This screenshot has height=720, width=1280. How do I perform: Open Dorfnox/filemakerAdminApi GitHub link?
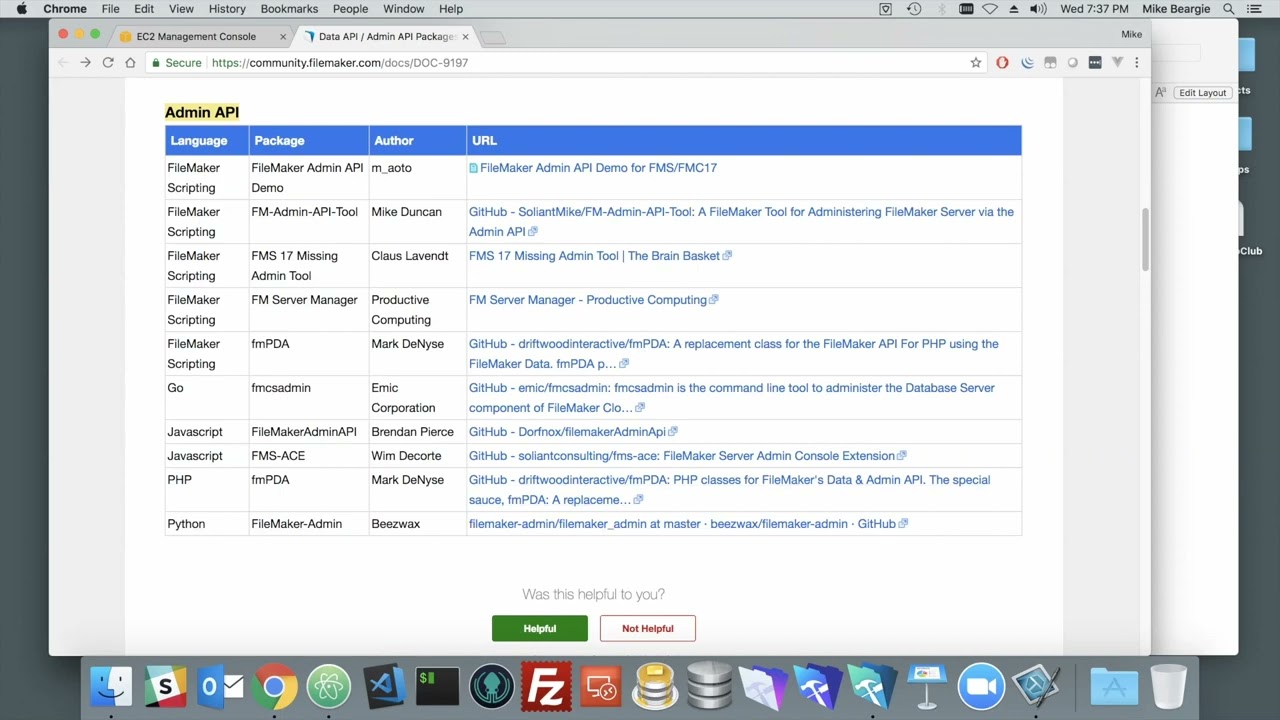point(567,432)
